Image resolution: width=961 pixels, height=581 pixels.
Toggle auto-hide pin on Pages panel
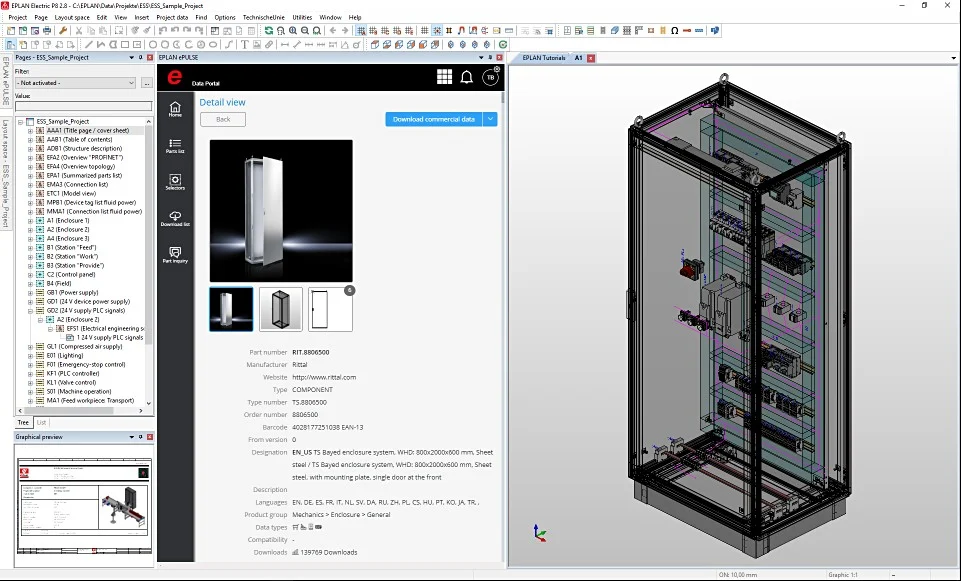140,58
